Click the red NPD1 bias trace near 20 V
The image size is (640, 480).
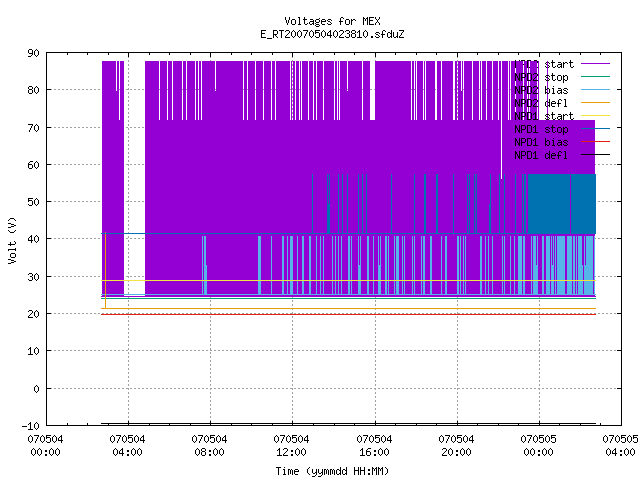(349, 314)
